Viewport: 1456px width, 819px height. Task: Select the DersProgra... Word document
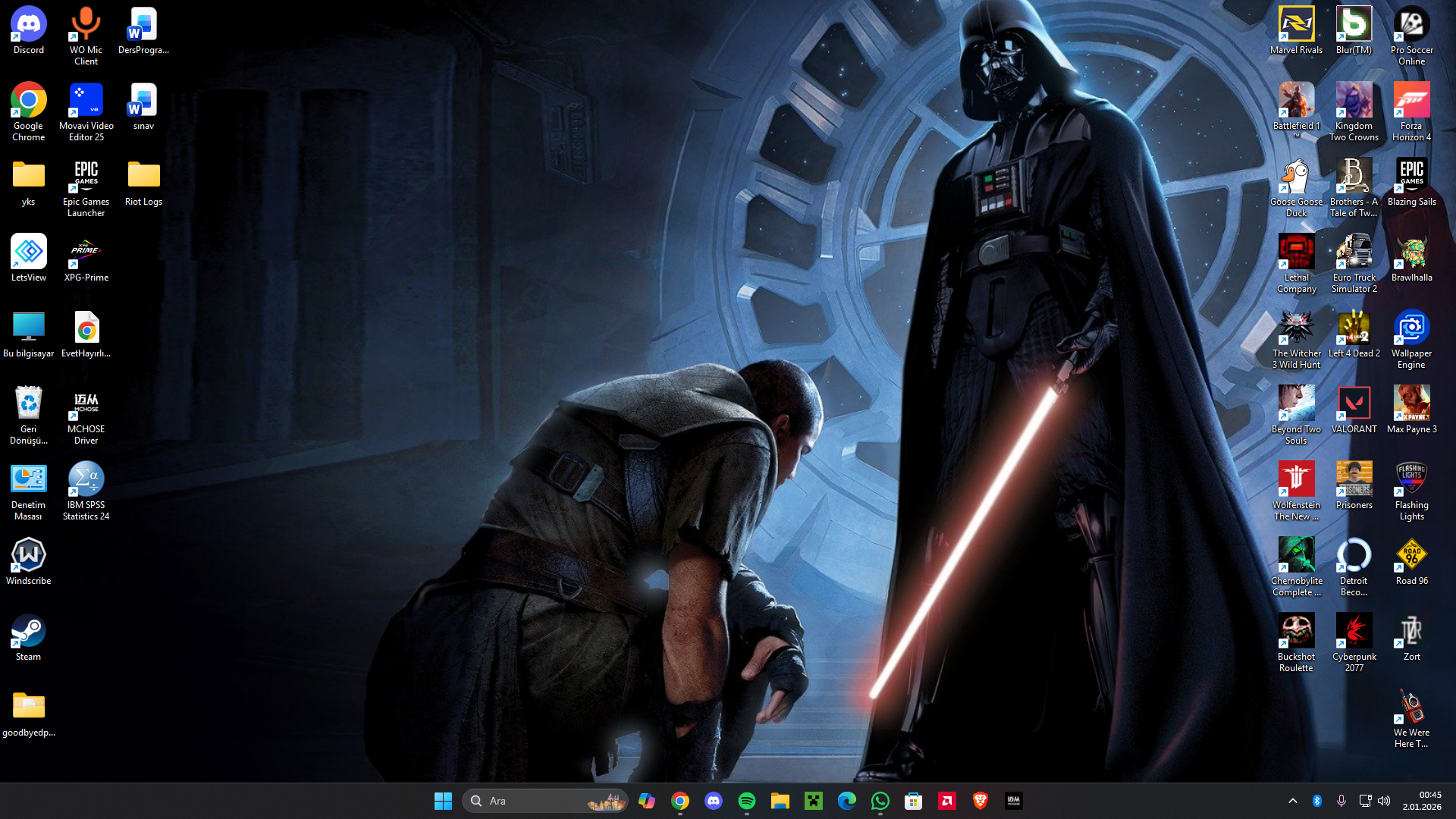click(x=143, y=31)
